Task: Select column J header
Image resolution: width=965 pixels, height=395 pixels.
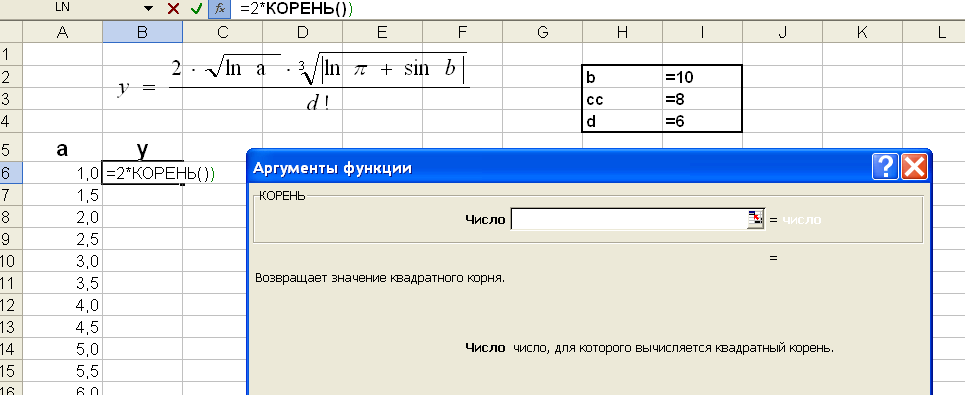Action: tap(783, 33)
